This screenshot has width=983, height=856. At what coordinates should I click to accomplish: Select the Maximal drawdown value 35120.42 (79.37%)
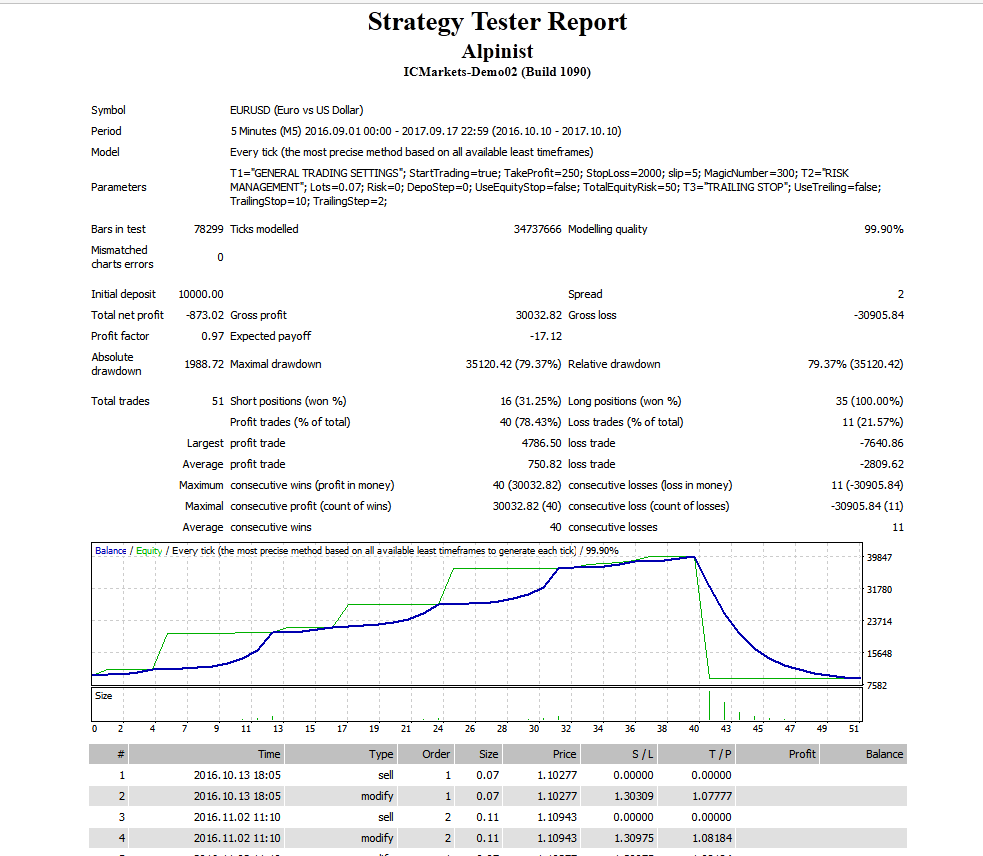513,364
